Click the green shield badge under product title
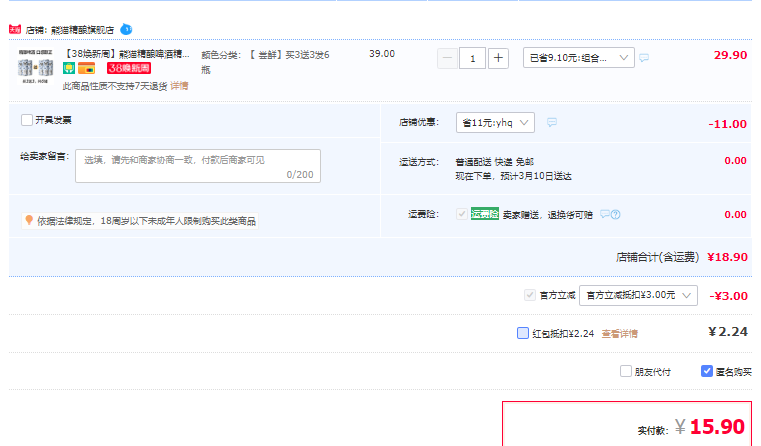 [x=69, y=68]
